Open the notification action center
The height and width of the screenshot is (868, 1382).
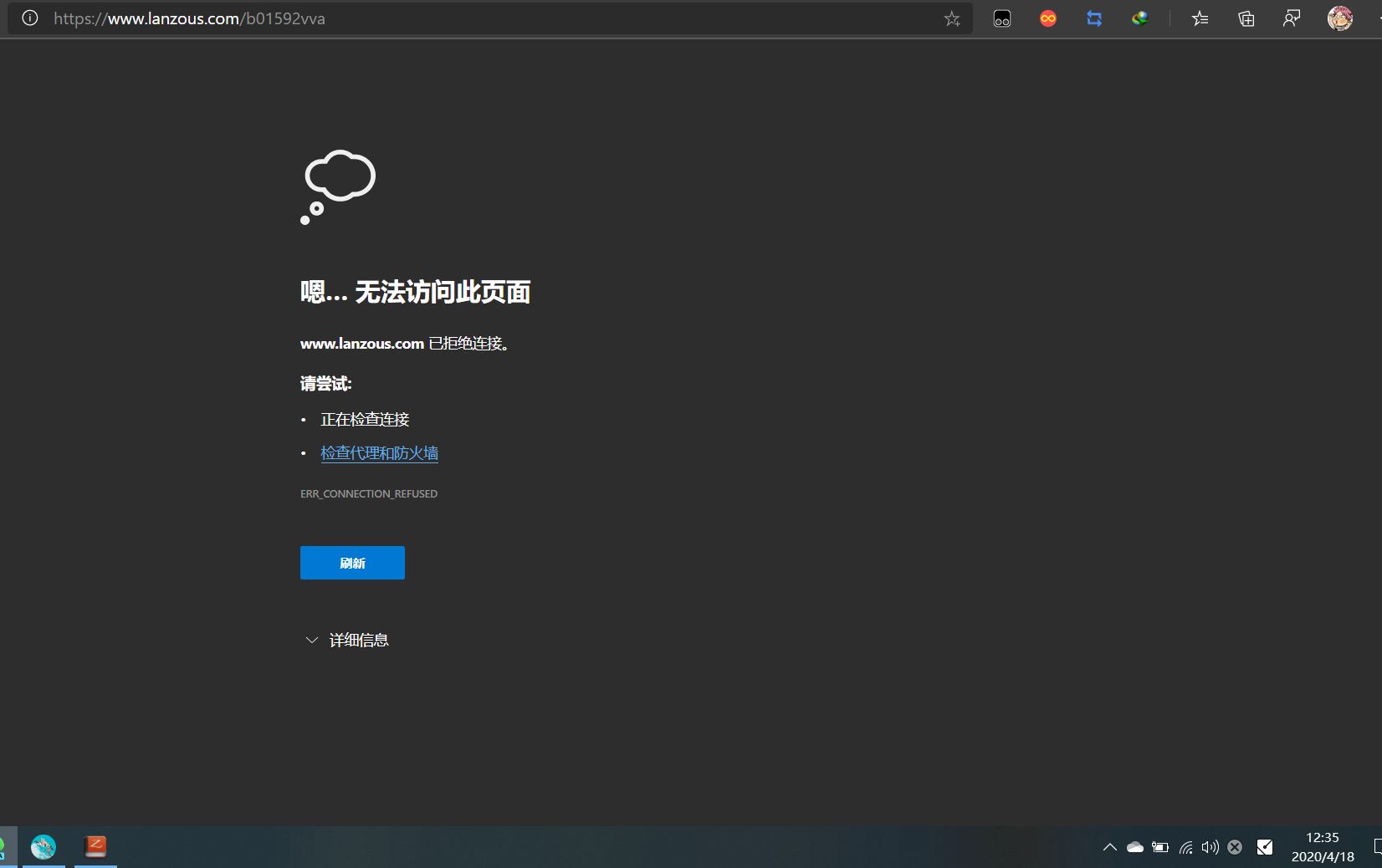coord(1377,847)
